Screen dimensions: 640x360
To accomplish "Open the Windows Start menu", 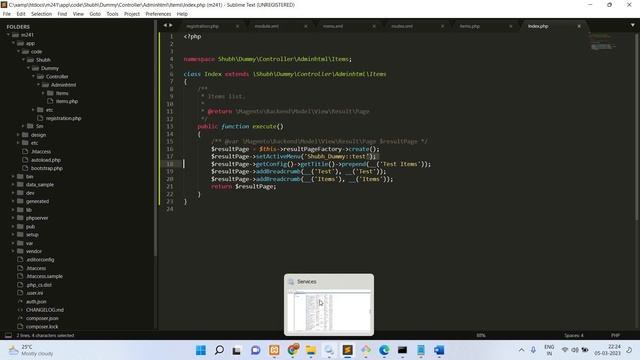I will [201, 350].
